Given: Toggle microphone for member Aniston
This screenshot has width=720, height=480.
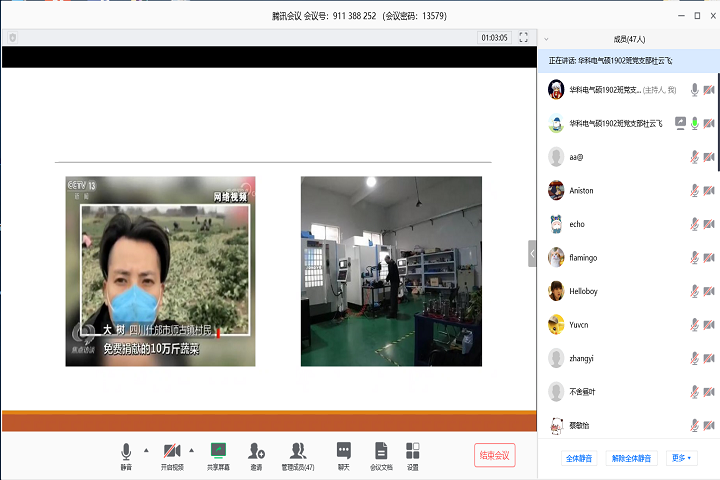Looking at the screenshot, I should 694,190.
